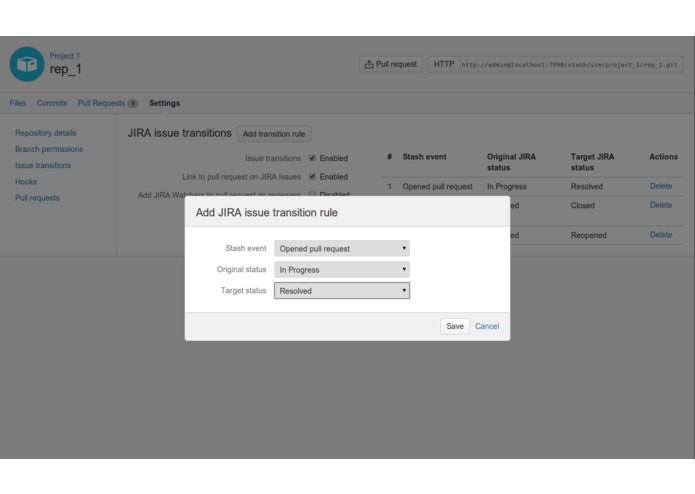Click the Opened pull request table cell

(x=437, y=187)
